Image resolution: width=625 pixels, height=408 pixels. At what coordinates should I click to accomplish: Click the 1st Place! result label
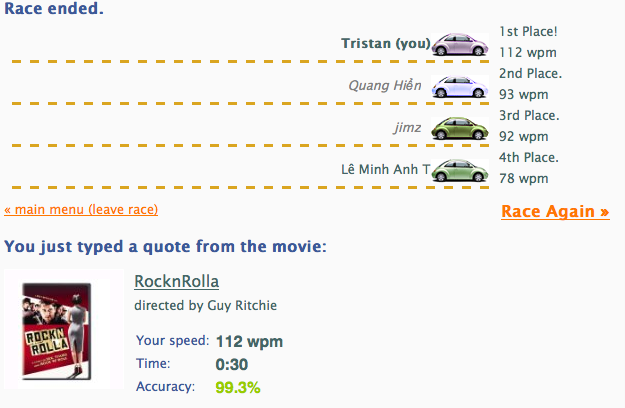[x=528, y=32]
